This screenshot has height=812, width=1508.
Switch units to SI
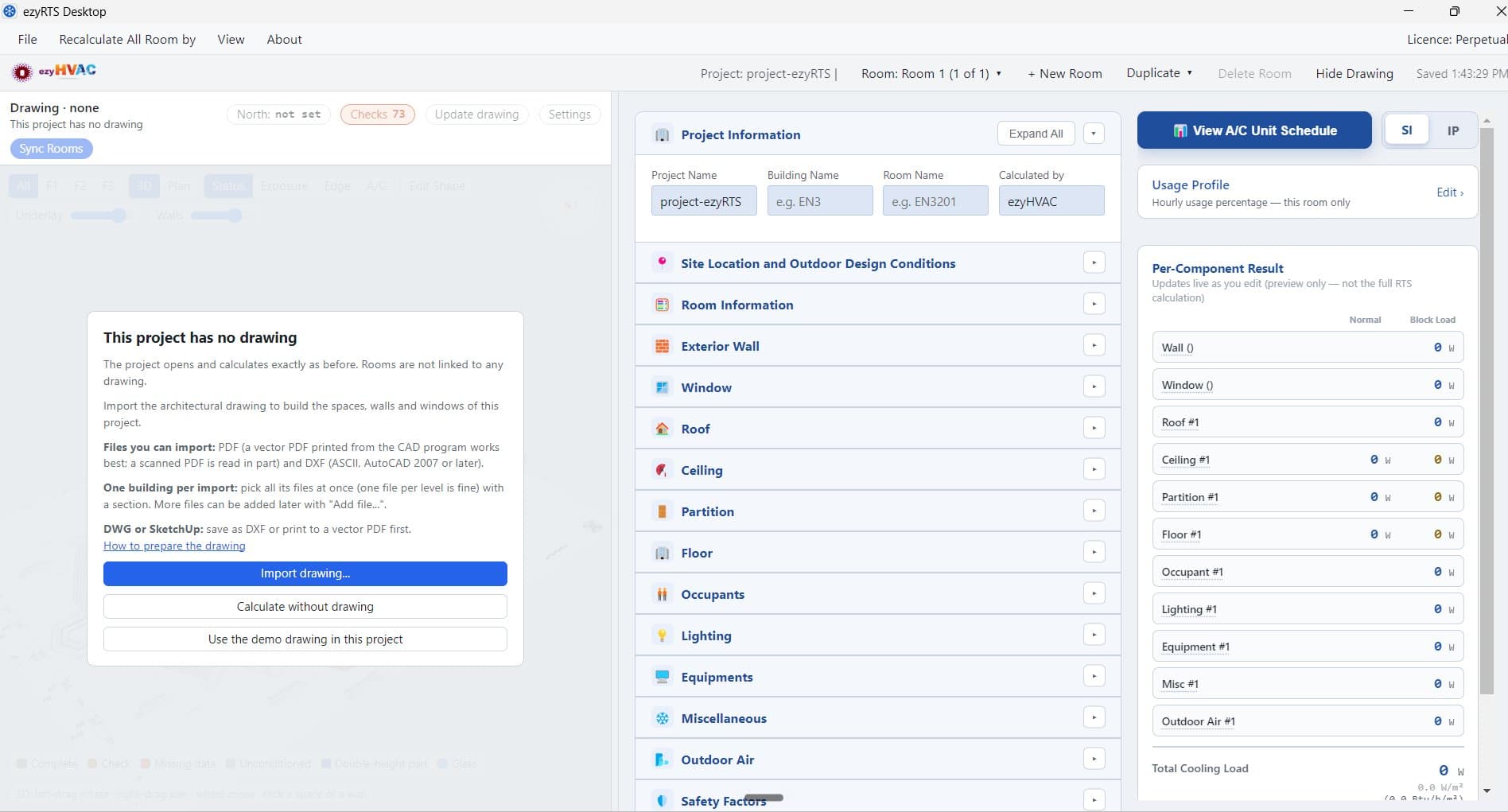[x=1406, y=130]
